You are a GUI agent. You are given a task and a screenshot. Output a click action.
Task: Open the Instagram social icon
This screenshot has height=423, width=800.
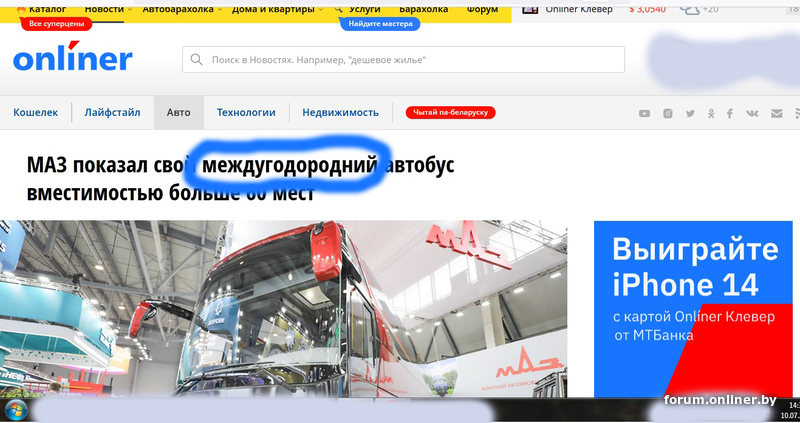pyautogui.click(x=668, y=113)
